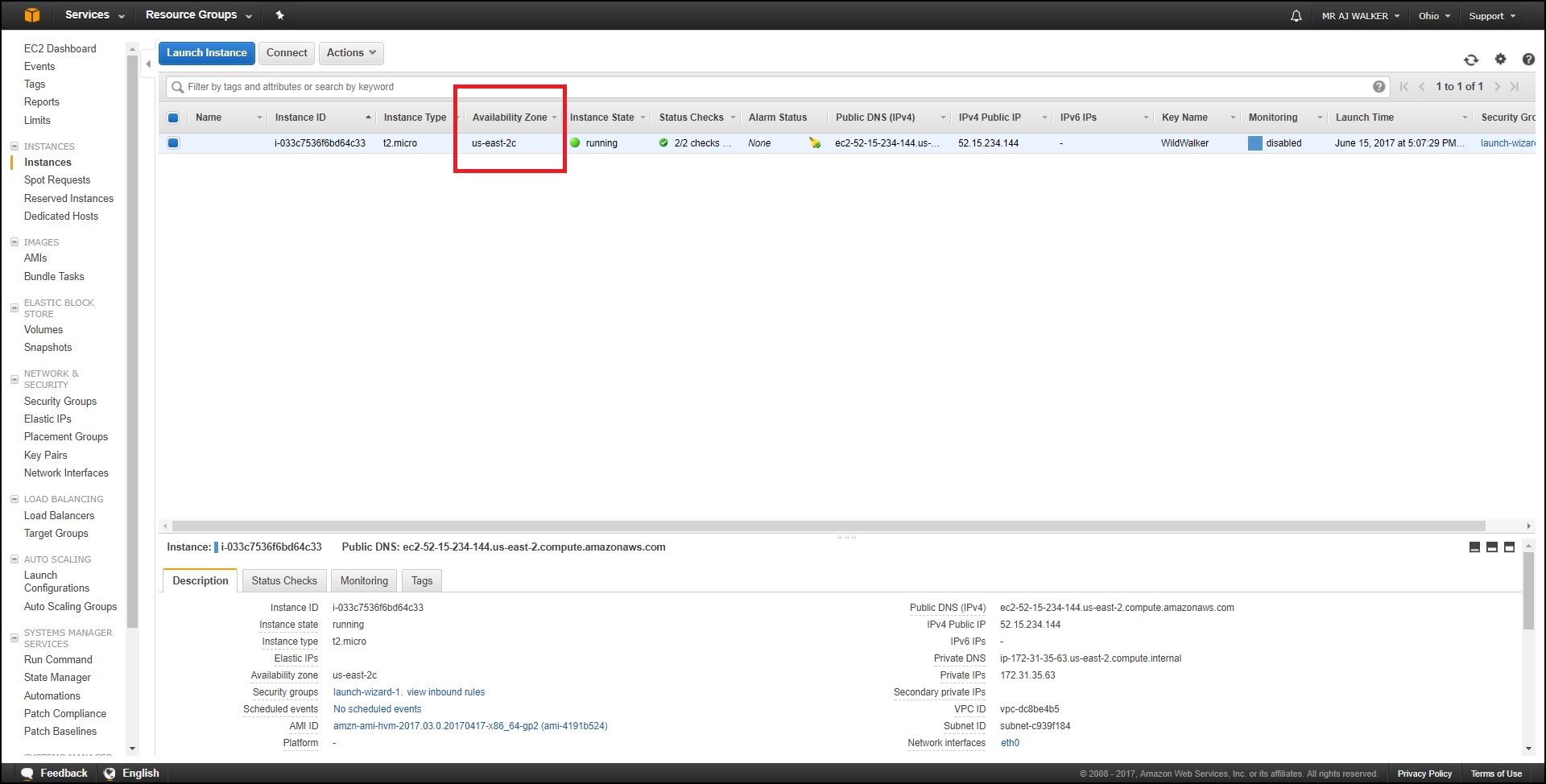1546x784 pixels.
Task: Open Volumes in the sidebar
Action: tap(43, 330)
